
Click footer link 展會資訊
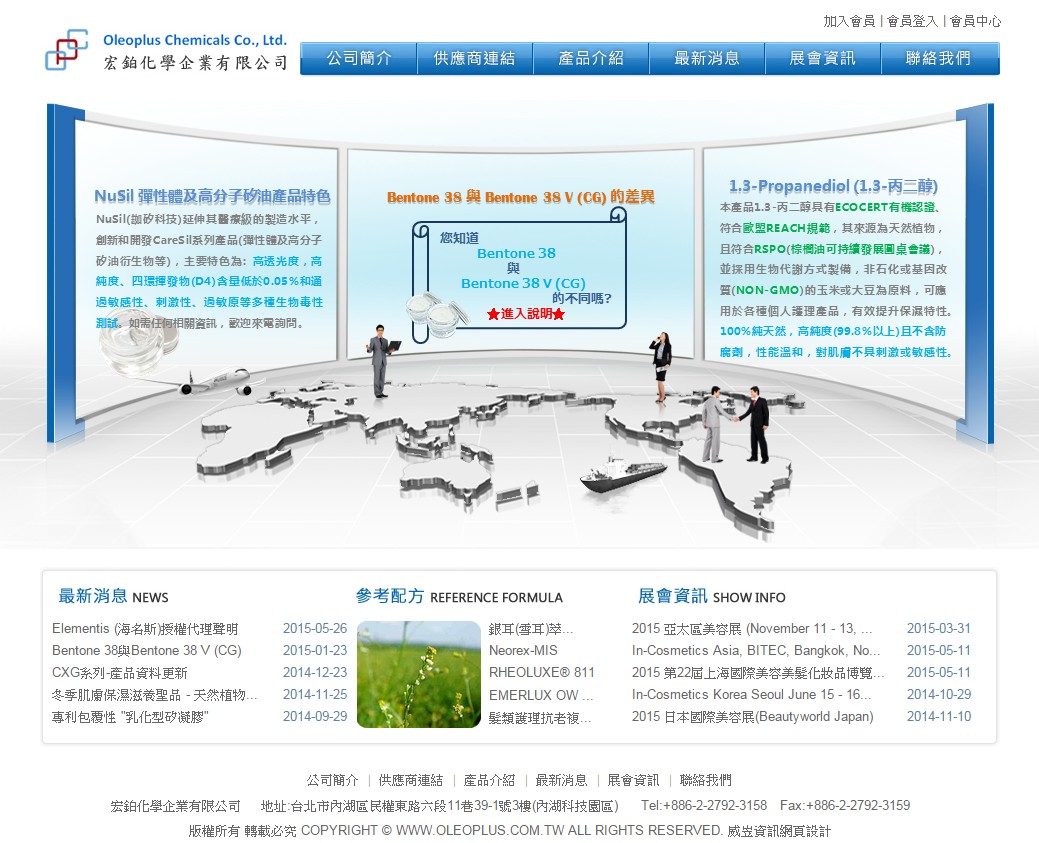[x=633, y=780]
